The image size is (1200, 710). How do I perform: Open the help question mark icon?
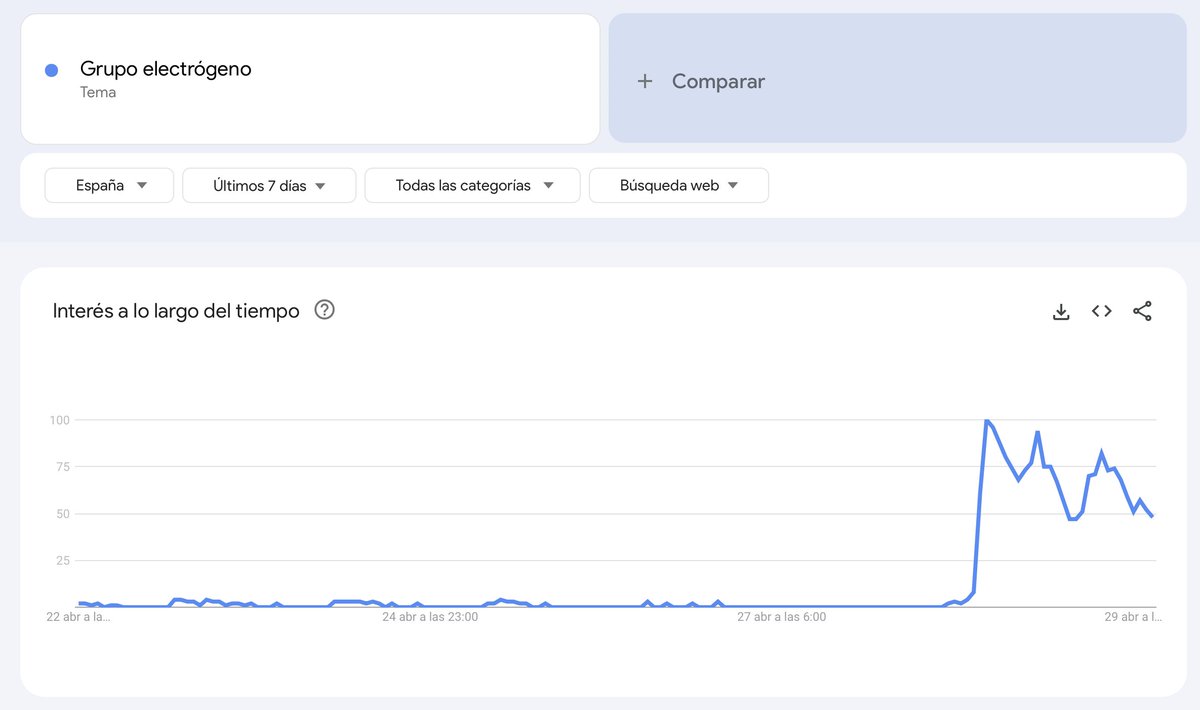click(x=324, y=310)
